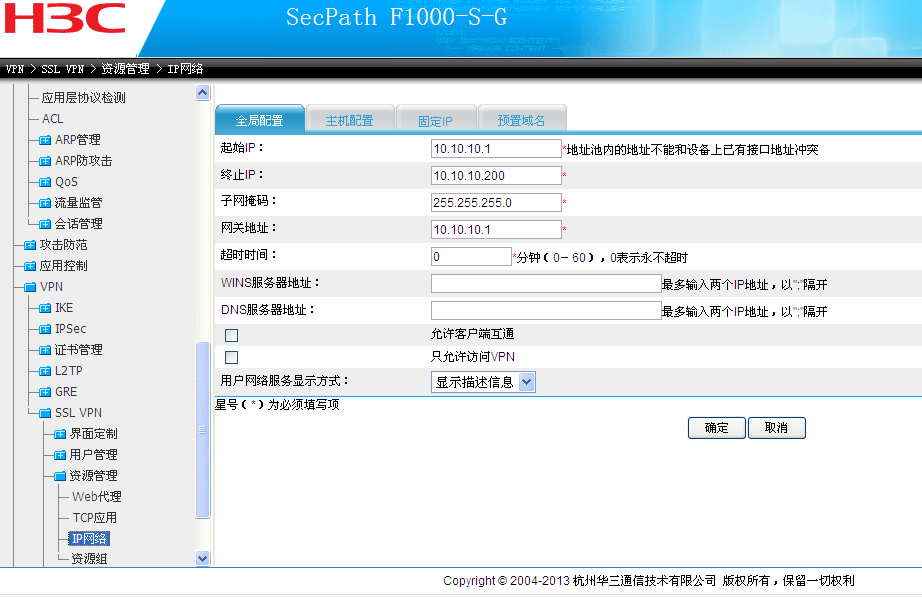
Task: Click the 子网掩码 input field
Action: (x=496, y=203)
